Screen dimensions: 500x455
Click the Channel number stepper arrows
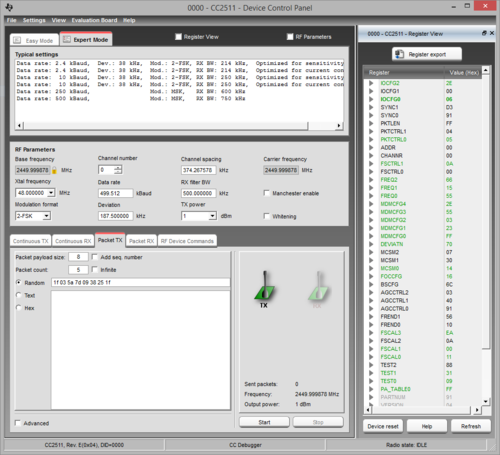[118, 170]
